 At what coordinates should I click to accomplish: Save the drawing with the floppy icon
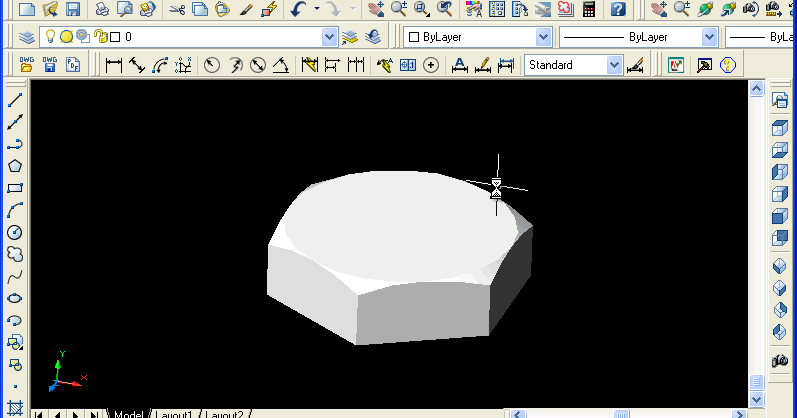pos(73,9)
